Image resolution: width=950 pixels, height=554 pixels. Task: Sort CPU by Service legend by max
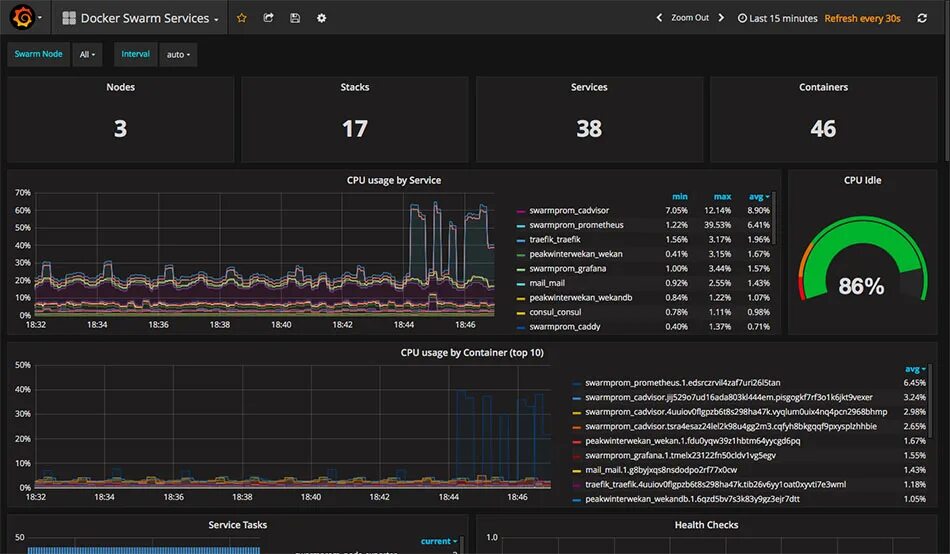[722, 196]
